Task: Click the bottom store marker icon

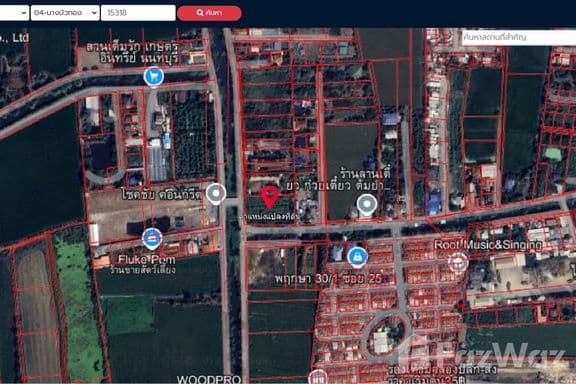Action: pos(318,377)
